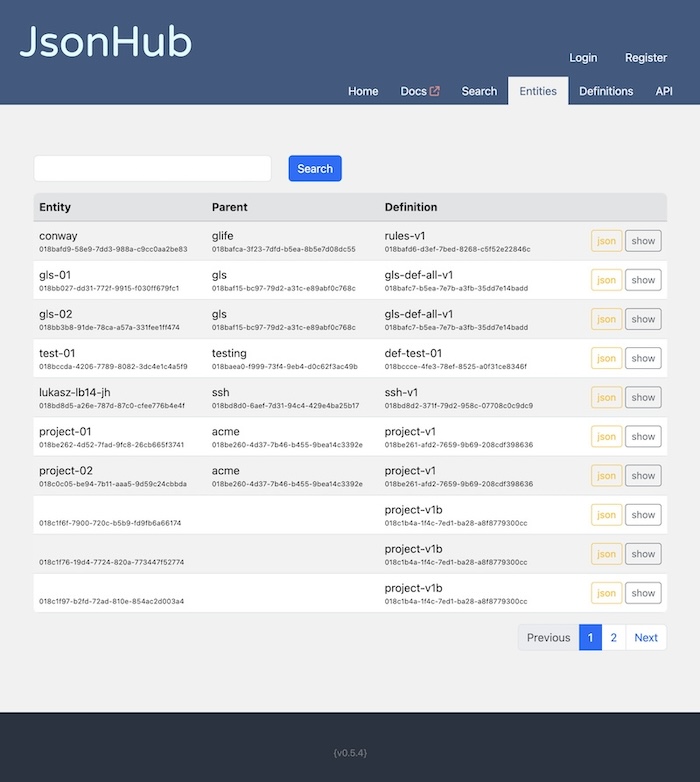
Task: Navigate to the API tab
Action: (x=664, y=91)
